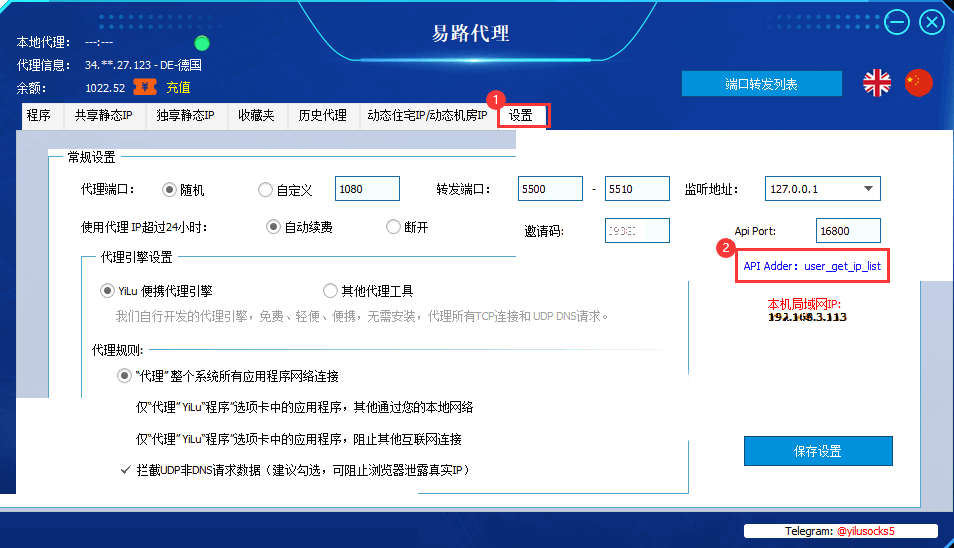
Task: Click the API Adder user_get_ip_list link
Action: 812,266
